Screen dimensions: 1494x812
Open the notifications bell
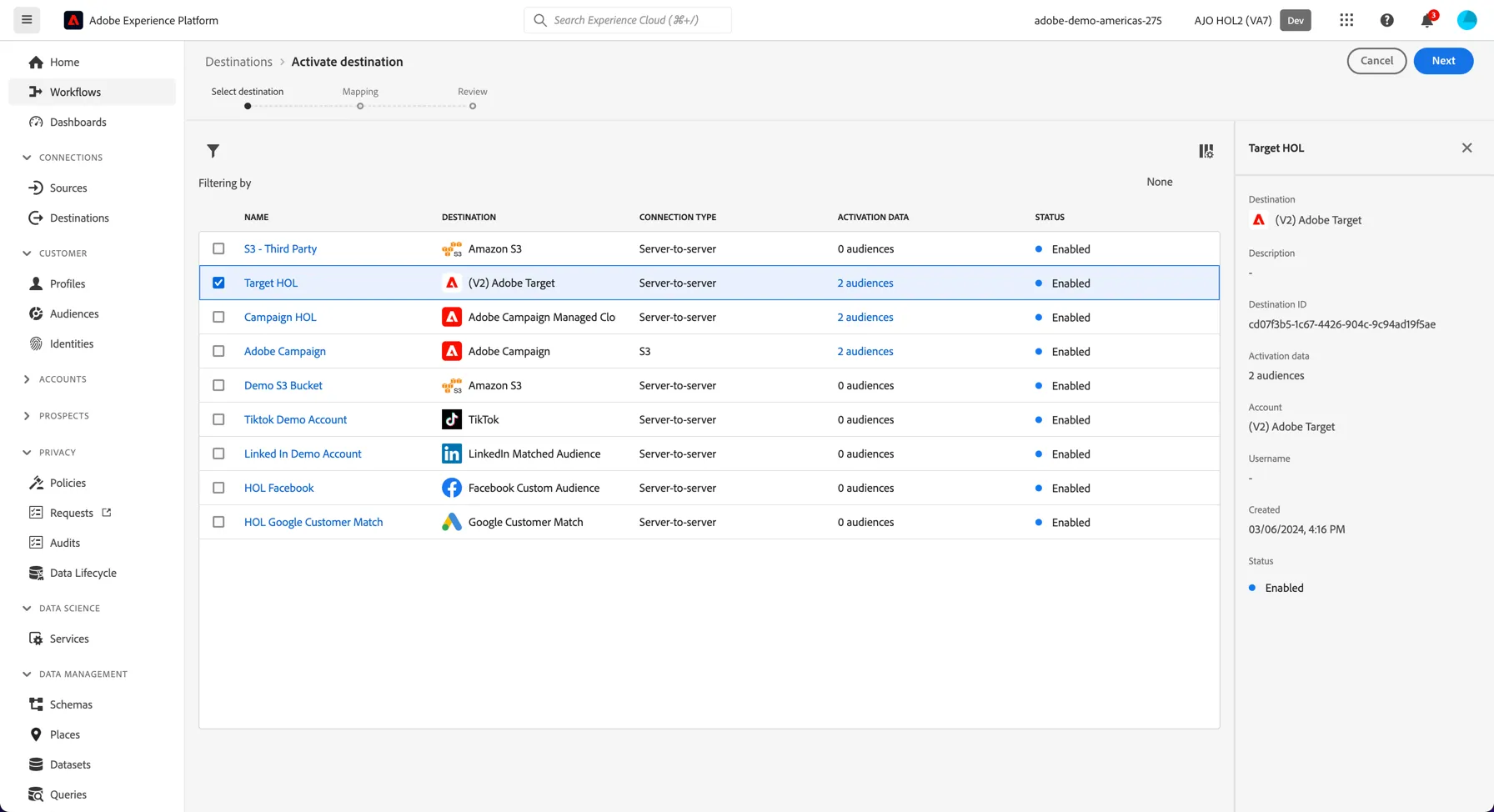click(x=1427, y=20)
